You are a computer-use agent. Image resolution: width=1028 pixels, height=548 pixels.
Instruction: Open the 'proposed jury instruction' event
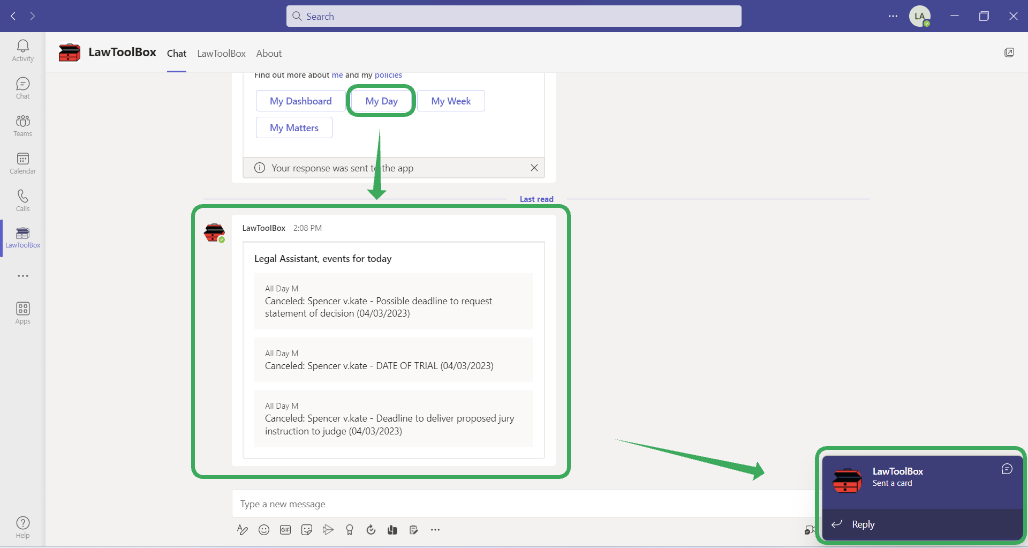[x=393, y=418]
